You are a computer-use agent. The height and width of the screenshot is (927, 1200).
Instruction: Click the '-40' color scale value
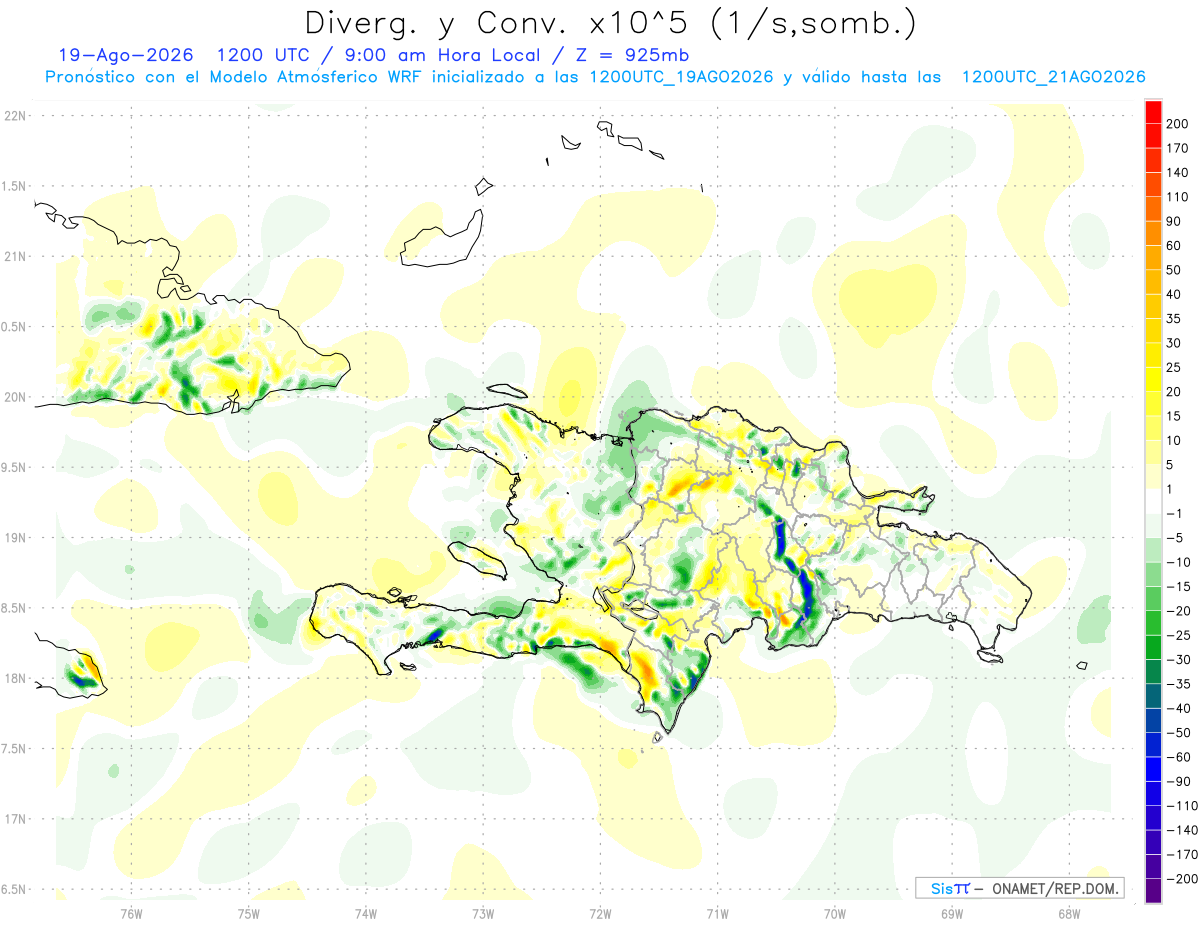point(1179,708)
